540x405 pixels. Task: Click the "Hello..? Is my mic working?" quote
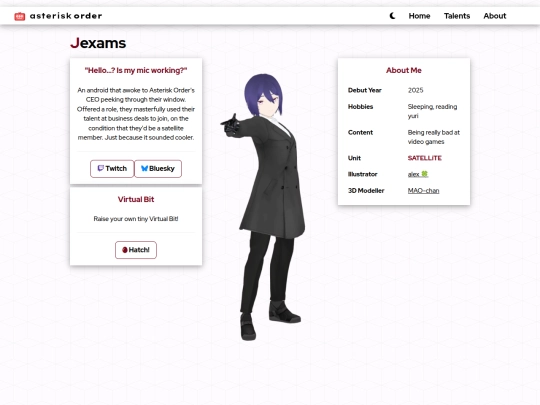(x=136, y=70)
